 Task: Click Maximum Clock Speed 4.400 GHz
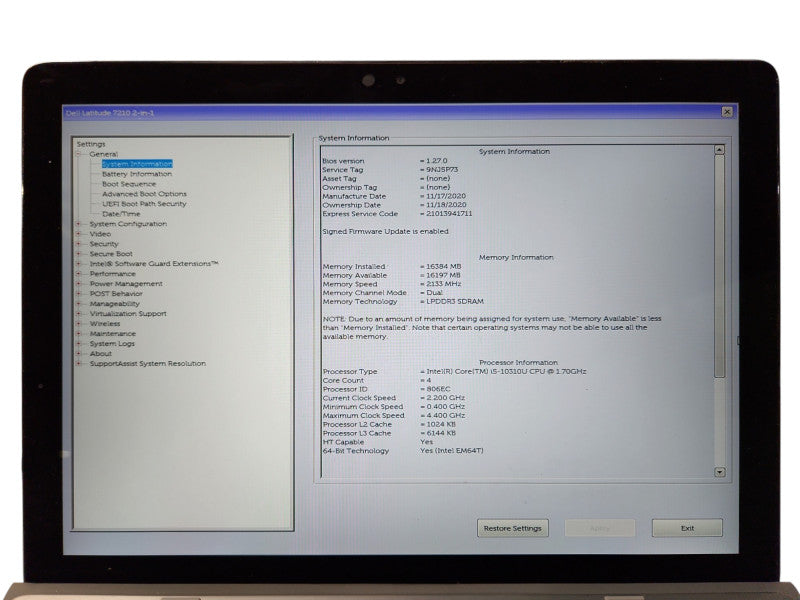click(x=445, y=416)
